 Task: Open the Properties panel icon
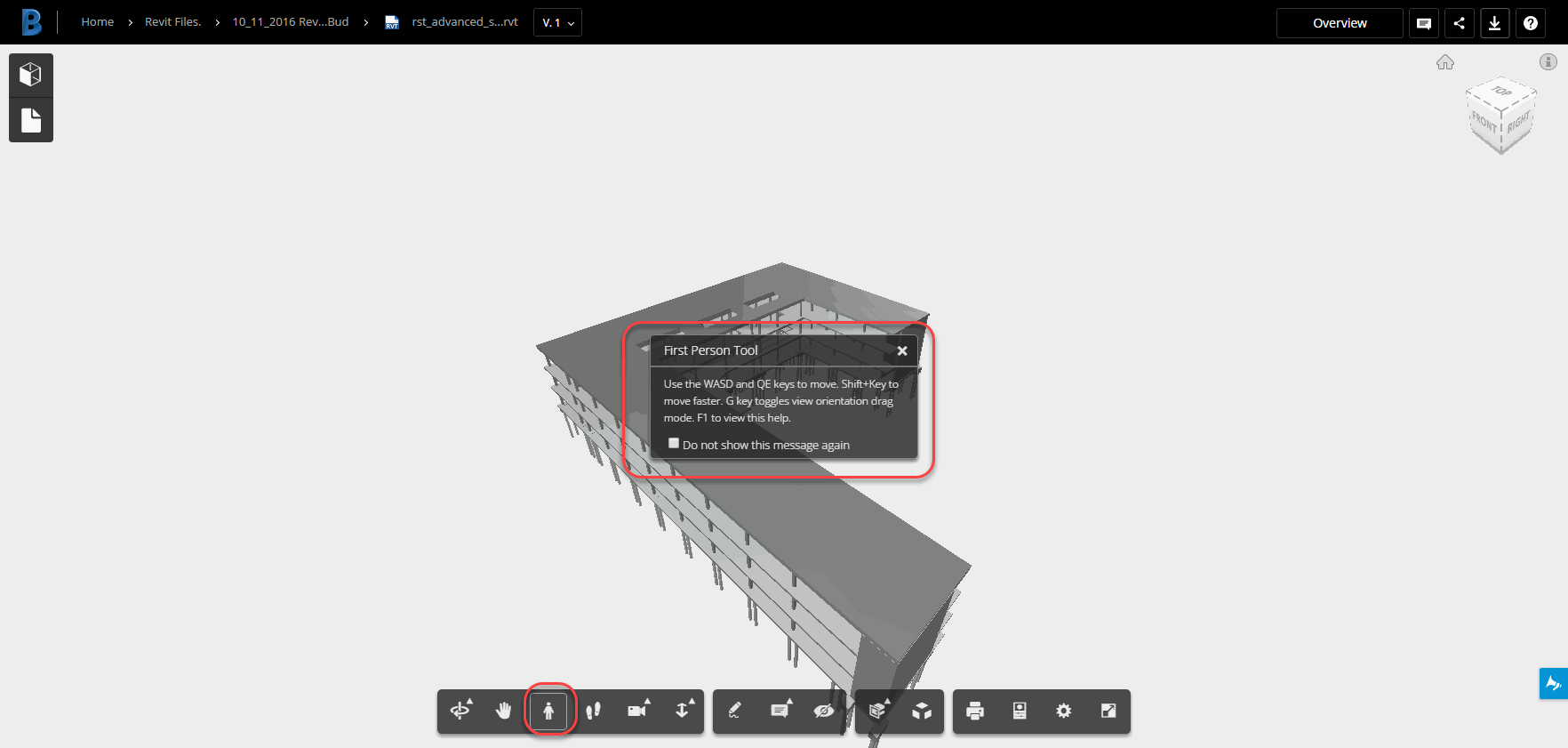coord(1020,711)
